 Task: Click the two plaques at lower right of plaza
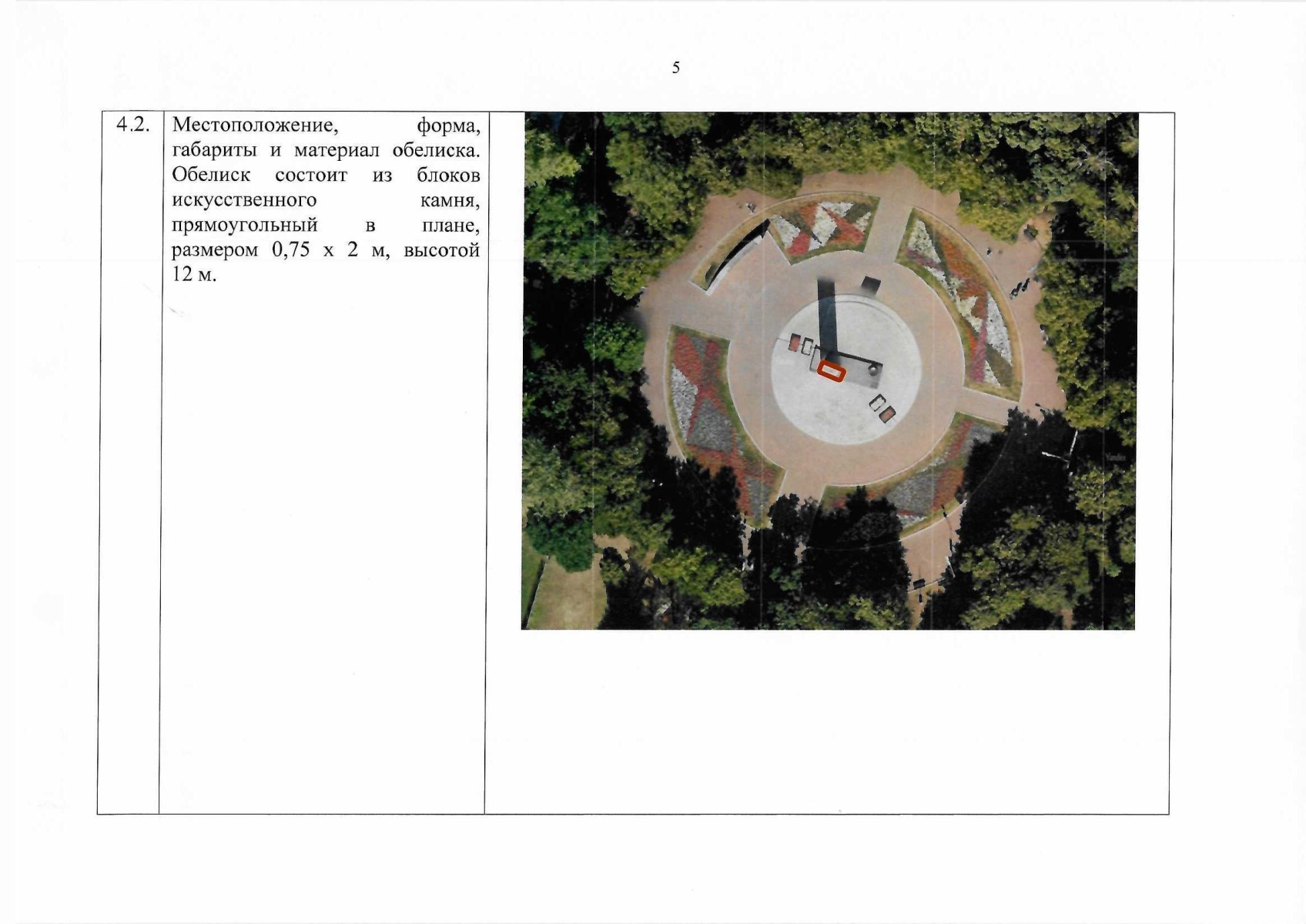[882, 409]
